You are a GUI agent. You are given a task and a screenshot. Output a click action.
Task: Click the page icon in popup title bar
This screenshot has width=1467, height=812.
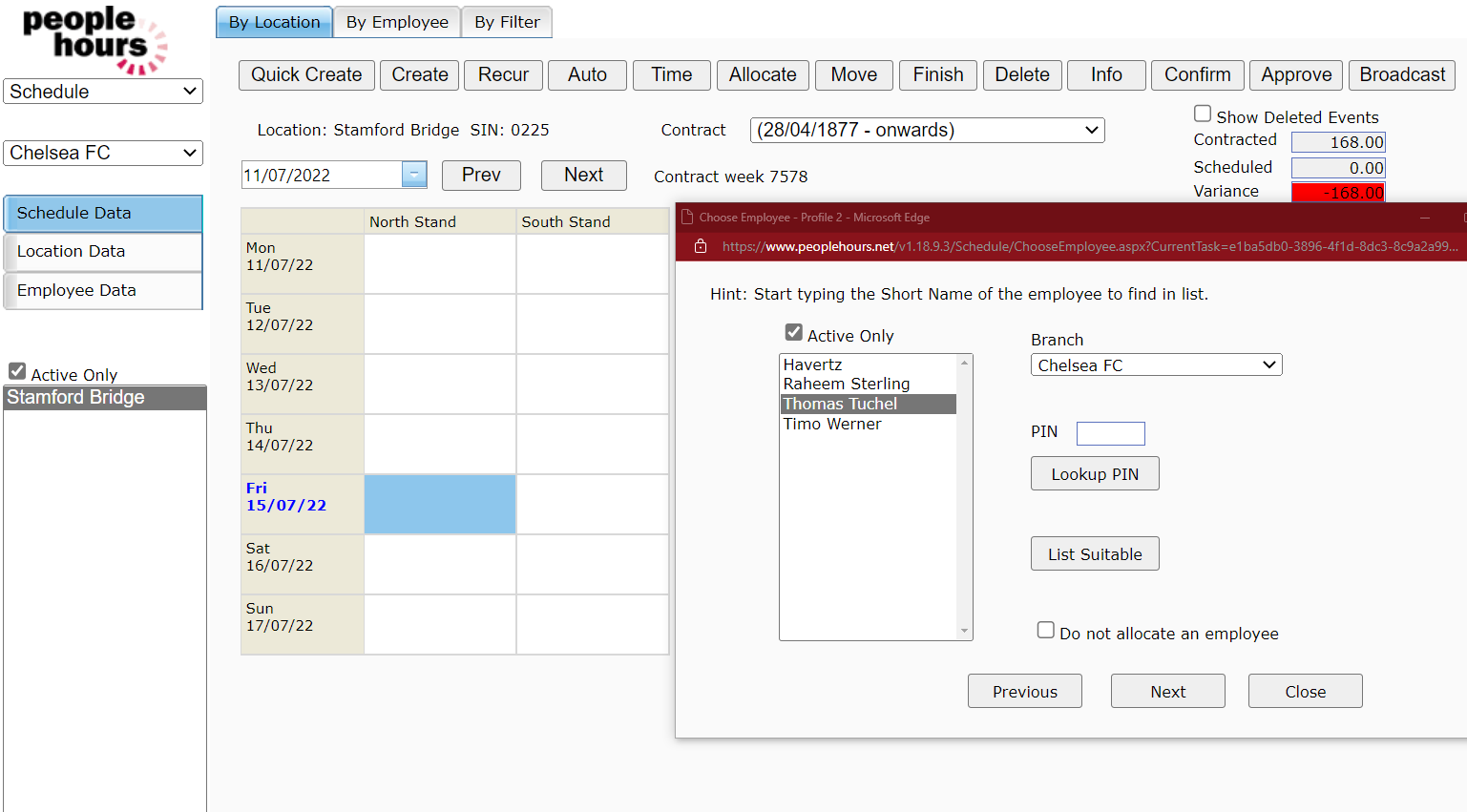pos(687,218)
